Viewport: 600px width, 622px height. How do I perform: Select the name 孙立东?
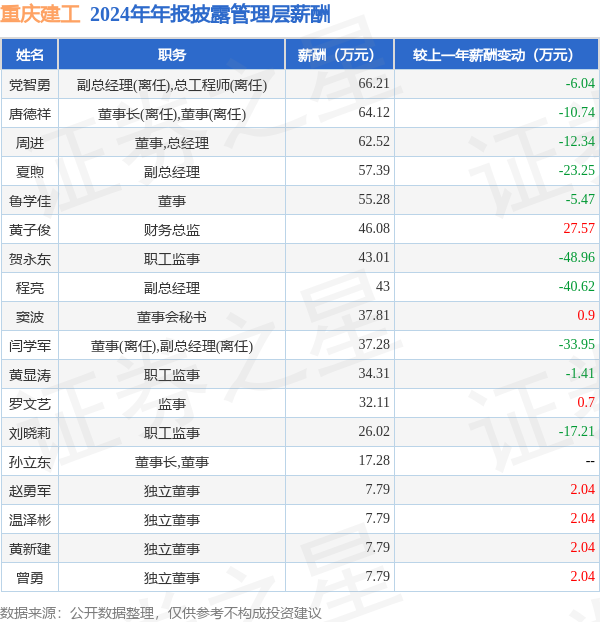pyautogui.click(x=30, y=462)
